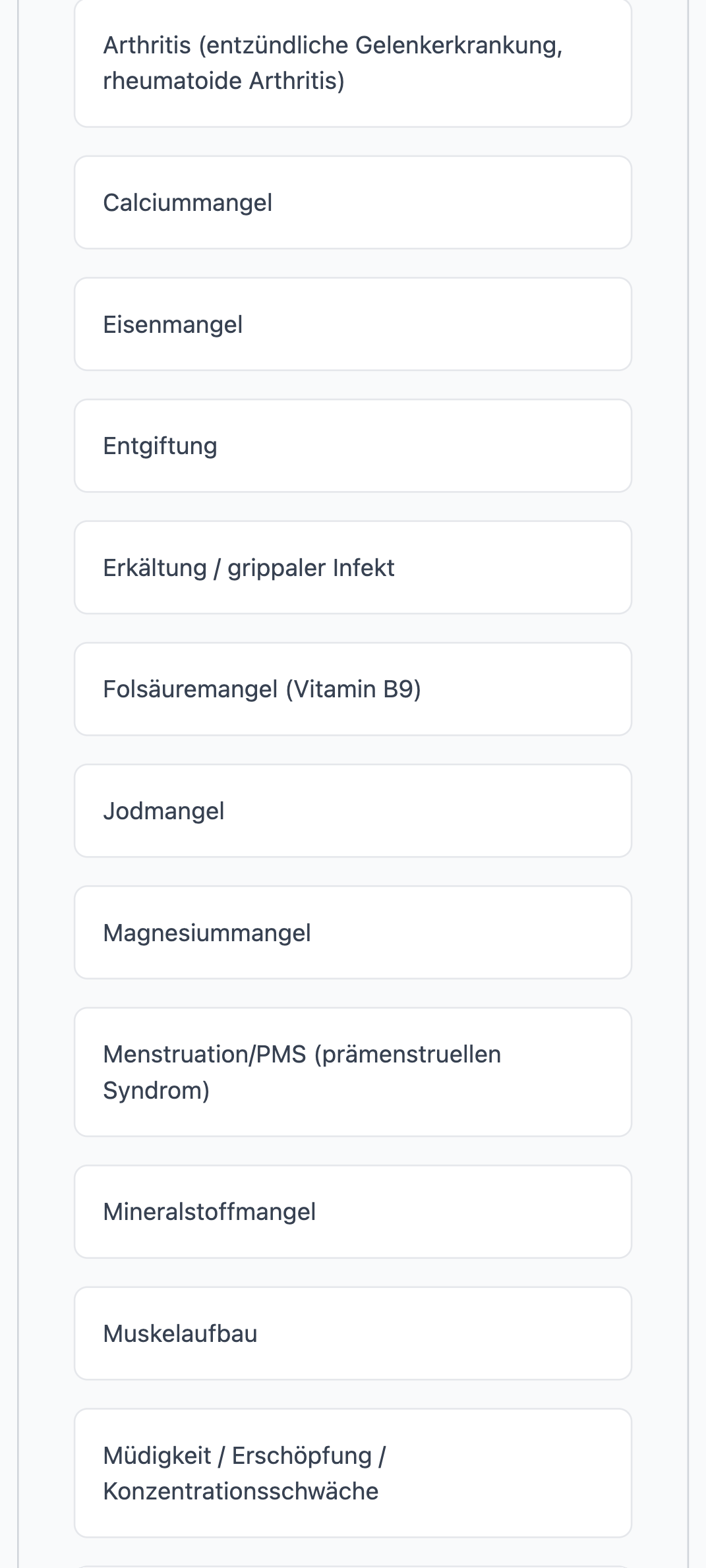Select Menstruation/PMS (prämenstruellen Syndrom)
Viewport: 706px width, 1568px height.
tap(353, 1072)
